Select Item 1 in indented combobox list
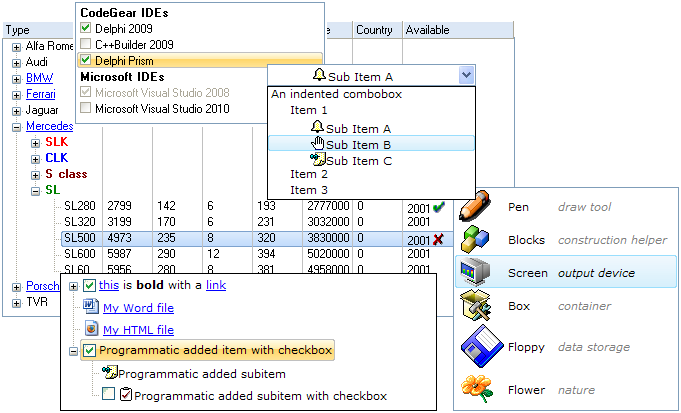This screenshot has width=681, height=413. pyautogui.click(x=309, y=110)
